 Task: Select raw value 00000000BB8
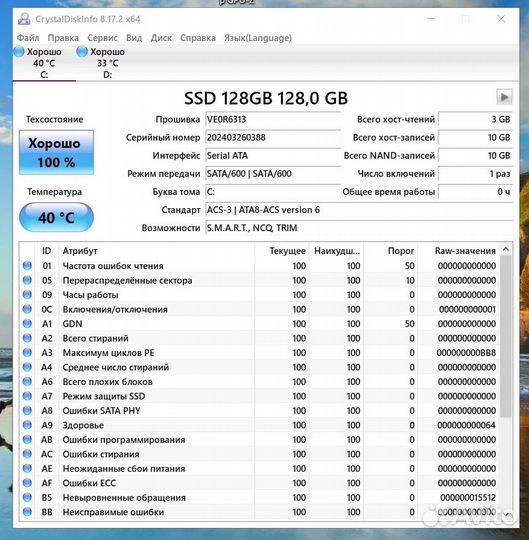(466, 353)
